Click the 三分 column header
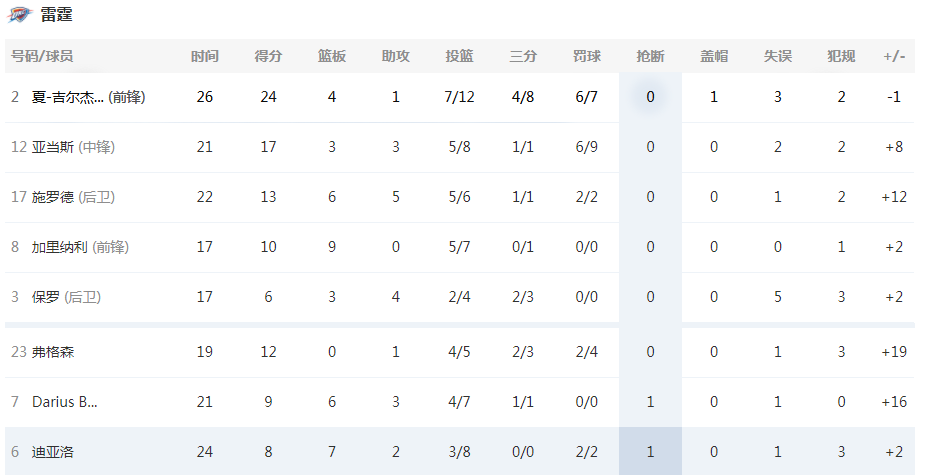The width and height of the screenshot is (930, 475). point(523,56)
